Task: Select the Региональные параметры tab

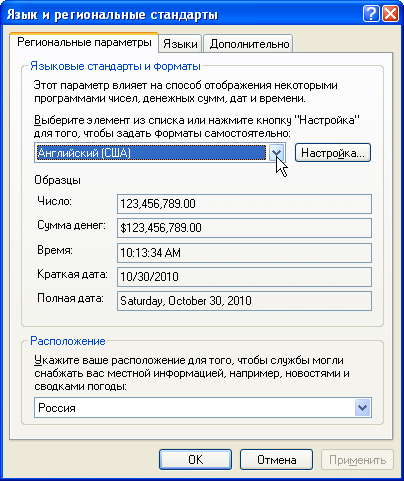Action: pyautogui.click(x=84, y=43)
